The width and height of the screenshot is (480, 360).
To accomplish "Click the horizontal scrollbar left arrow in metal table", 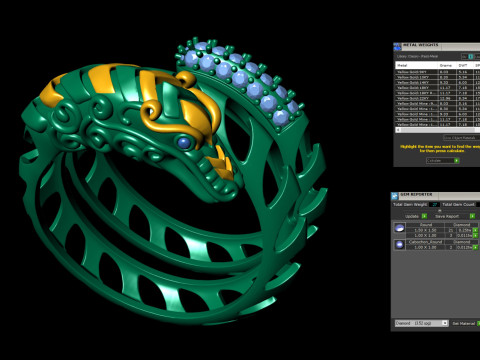I will point(398,130).
